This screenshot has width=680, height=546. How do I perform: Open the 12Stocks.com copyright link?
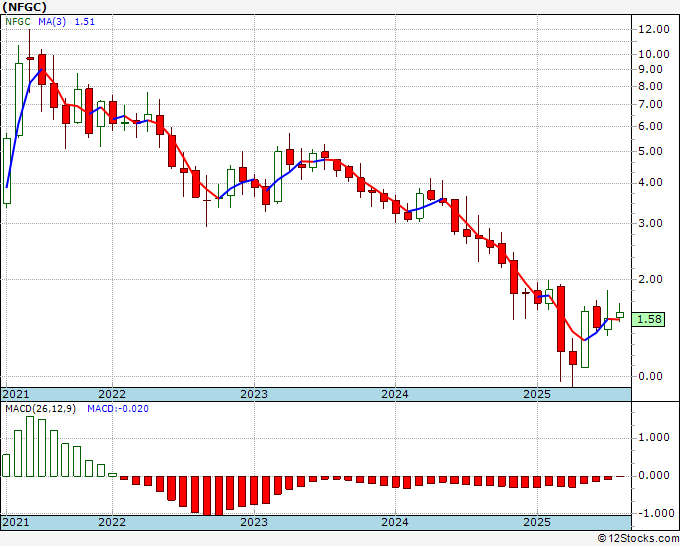point(638,539)
